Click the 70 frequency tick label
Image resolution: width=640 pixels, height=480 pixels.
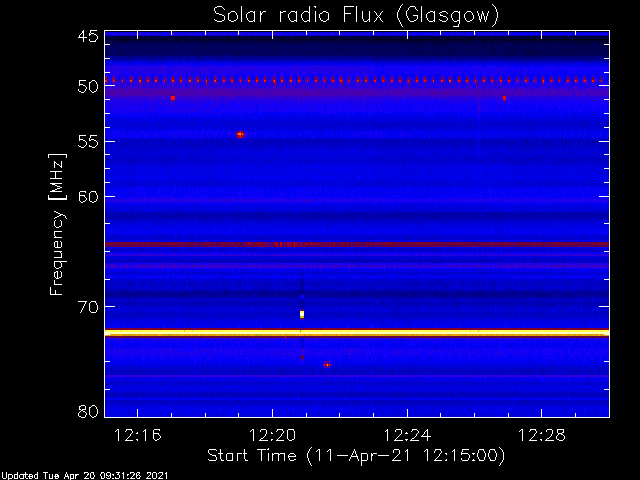pos(88,307)
